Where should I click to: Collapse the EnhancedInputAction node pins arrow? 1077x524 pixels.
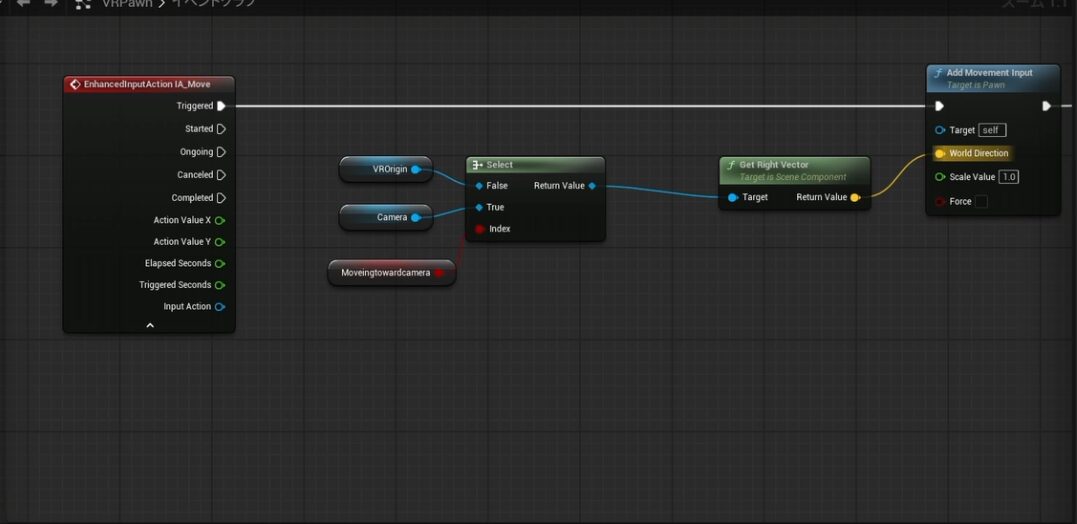click(150, 325)
